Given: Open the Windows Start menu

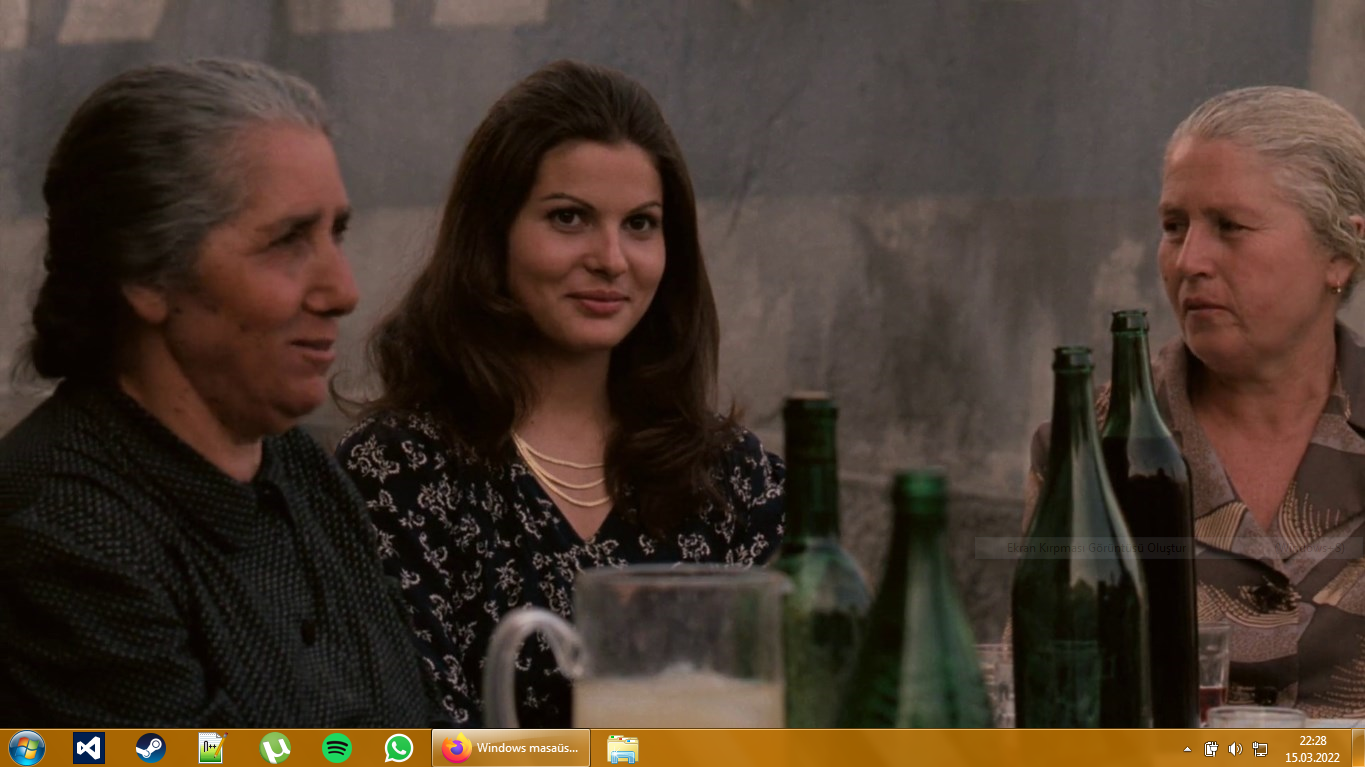Looking at the screenshot, I should tap(26, 748).
